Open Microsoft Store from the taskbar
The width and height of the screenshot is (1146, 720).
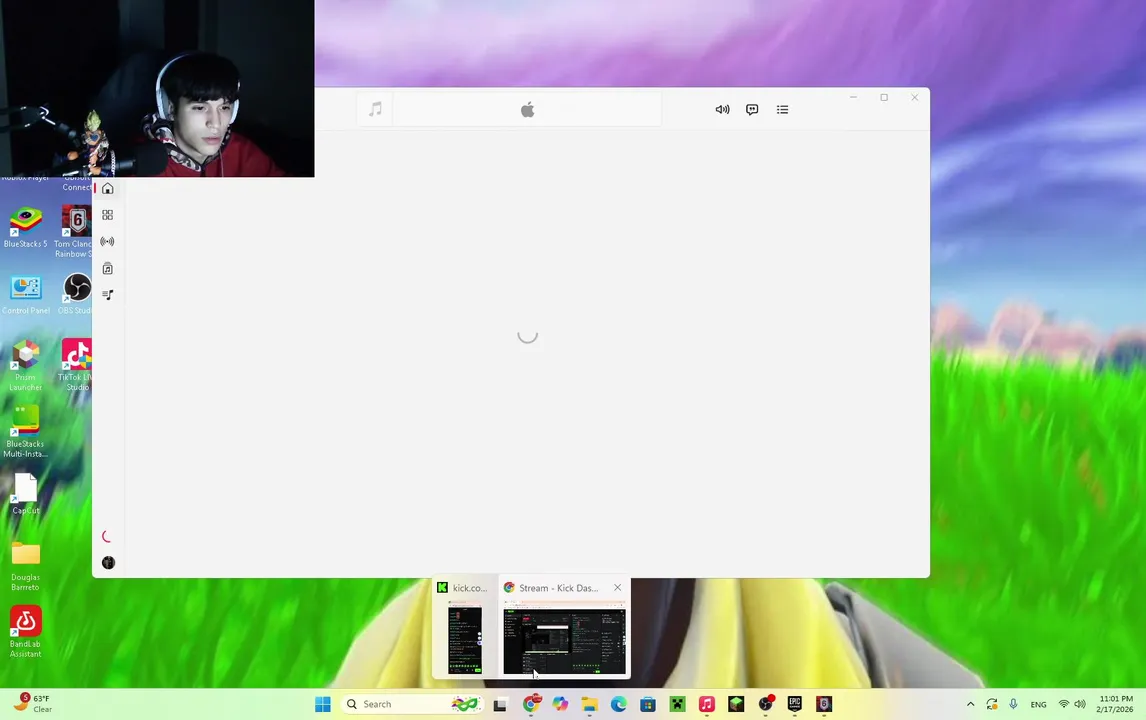pos(648,704)
